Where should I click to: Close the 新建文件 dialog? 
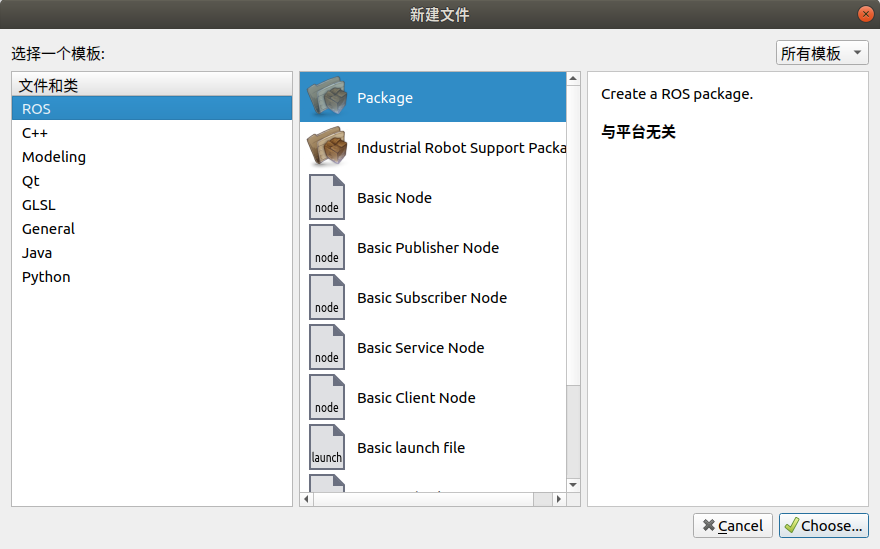pyautogui.click(x=866, y=13)
